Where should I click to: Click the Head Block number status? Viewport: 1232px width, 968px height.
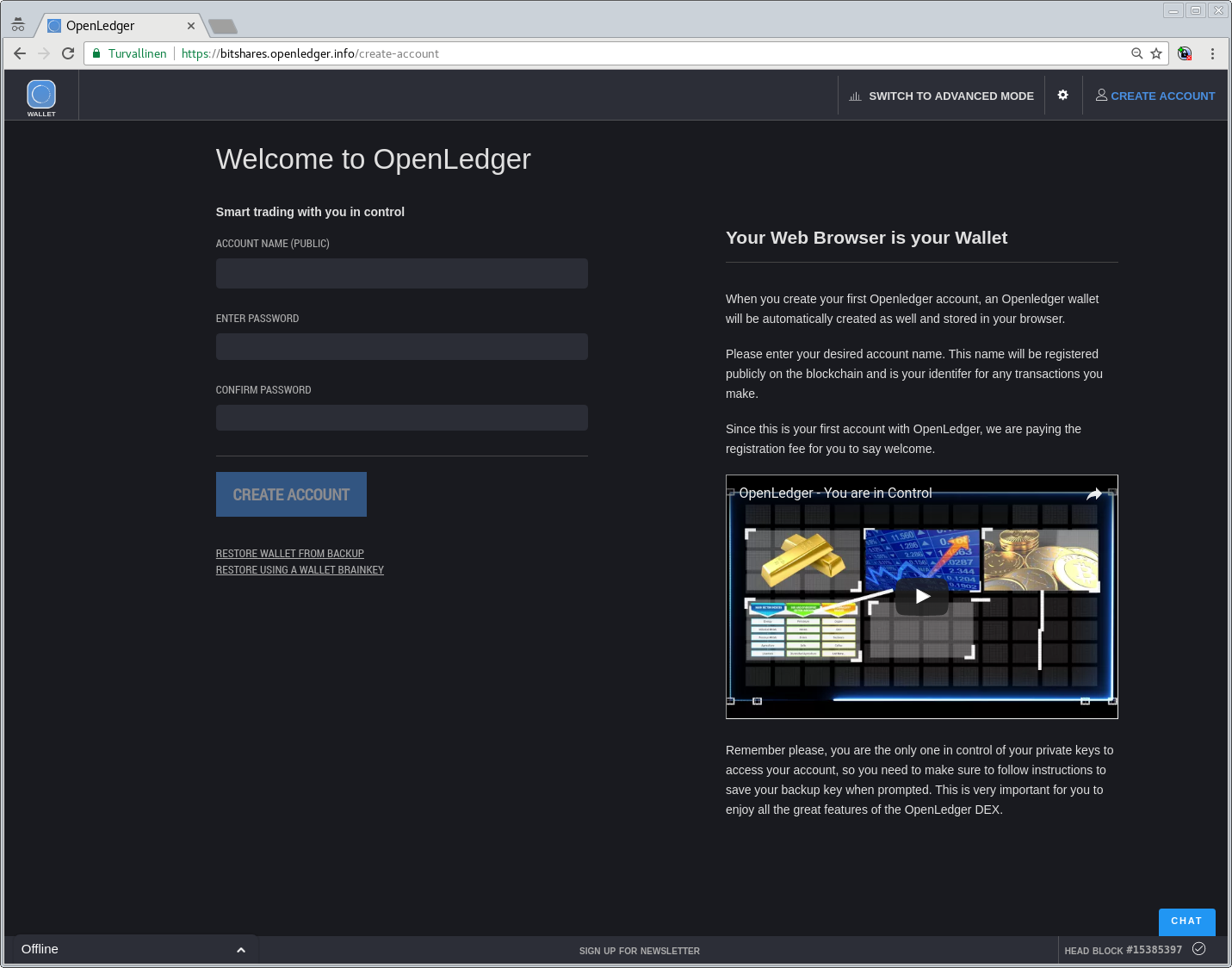(1124, 950)
